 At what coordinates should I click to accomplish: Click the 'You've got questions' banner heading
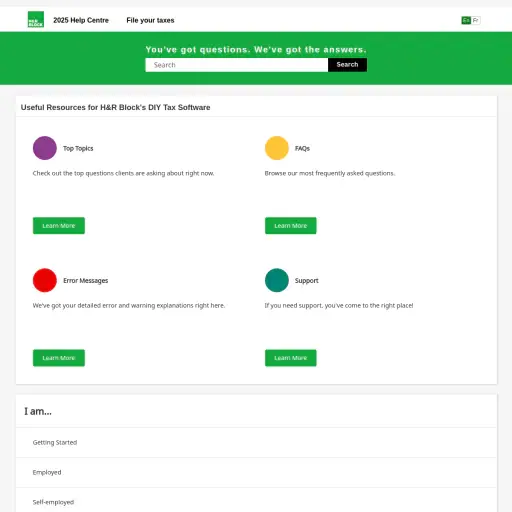(x=256, y=50)
